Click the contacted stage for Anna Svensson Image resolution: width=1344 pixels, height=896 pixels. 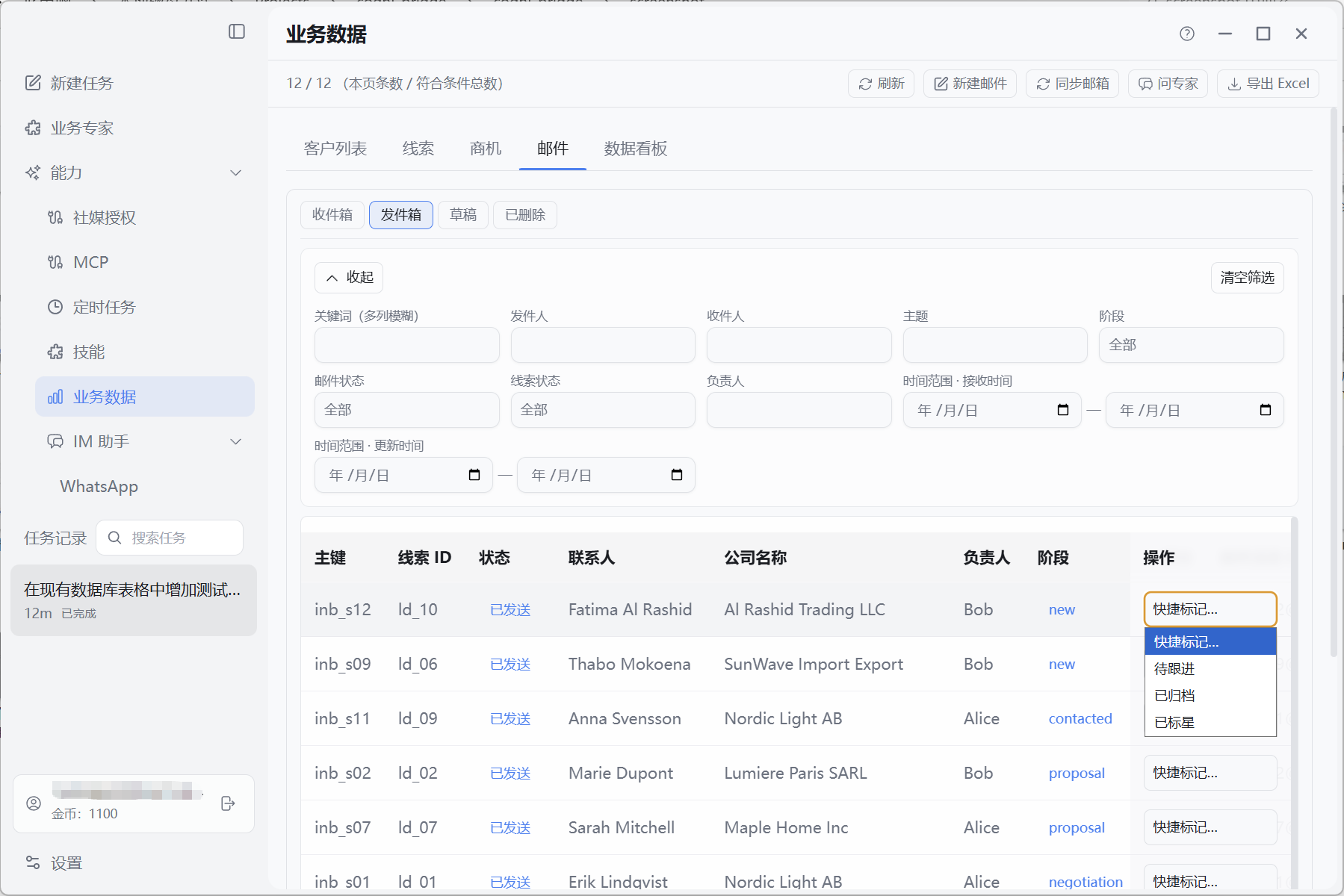pos(1080,718)
